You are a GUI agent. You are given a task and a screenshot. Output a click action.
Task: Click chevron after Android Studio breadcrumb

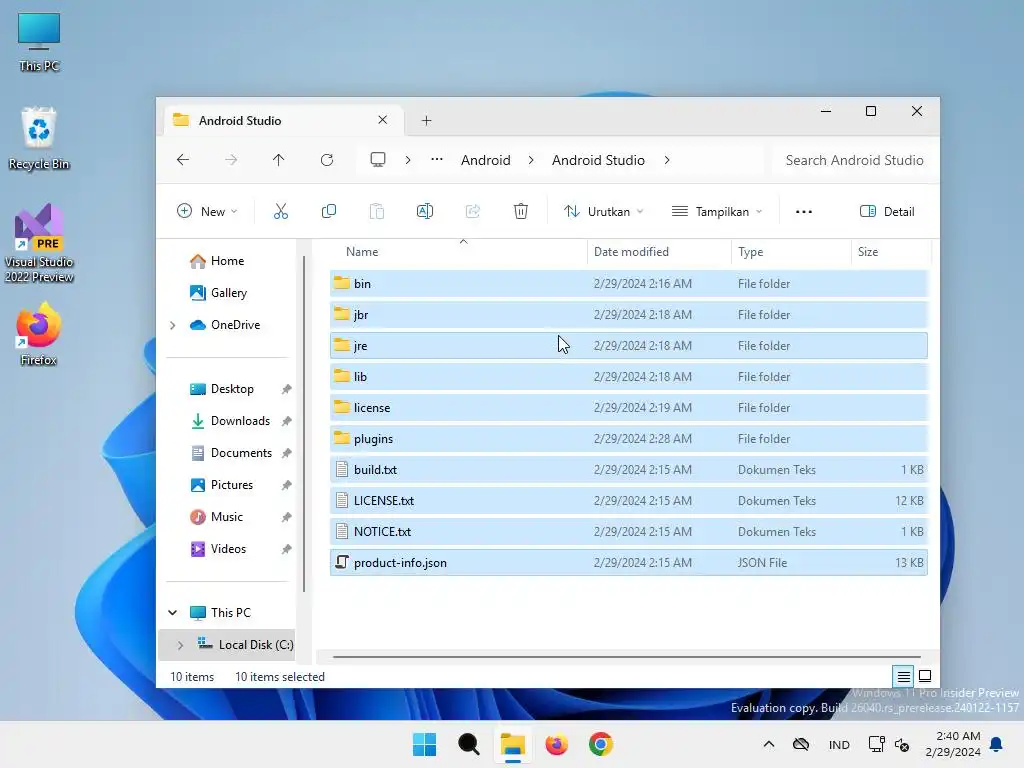(x=667, y=160)
